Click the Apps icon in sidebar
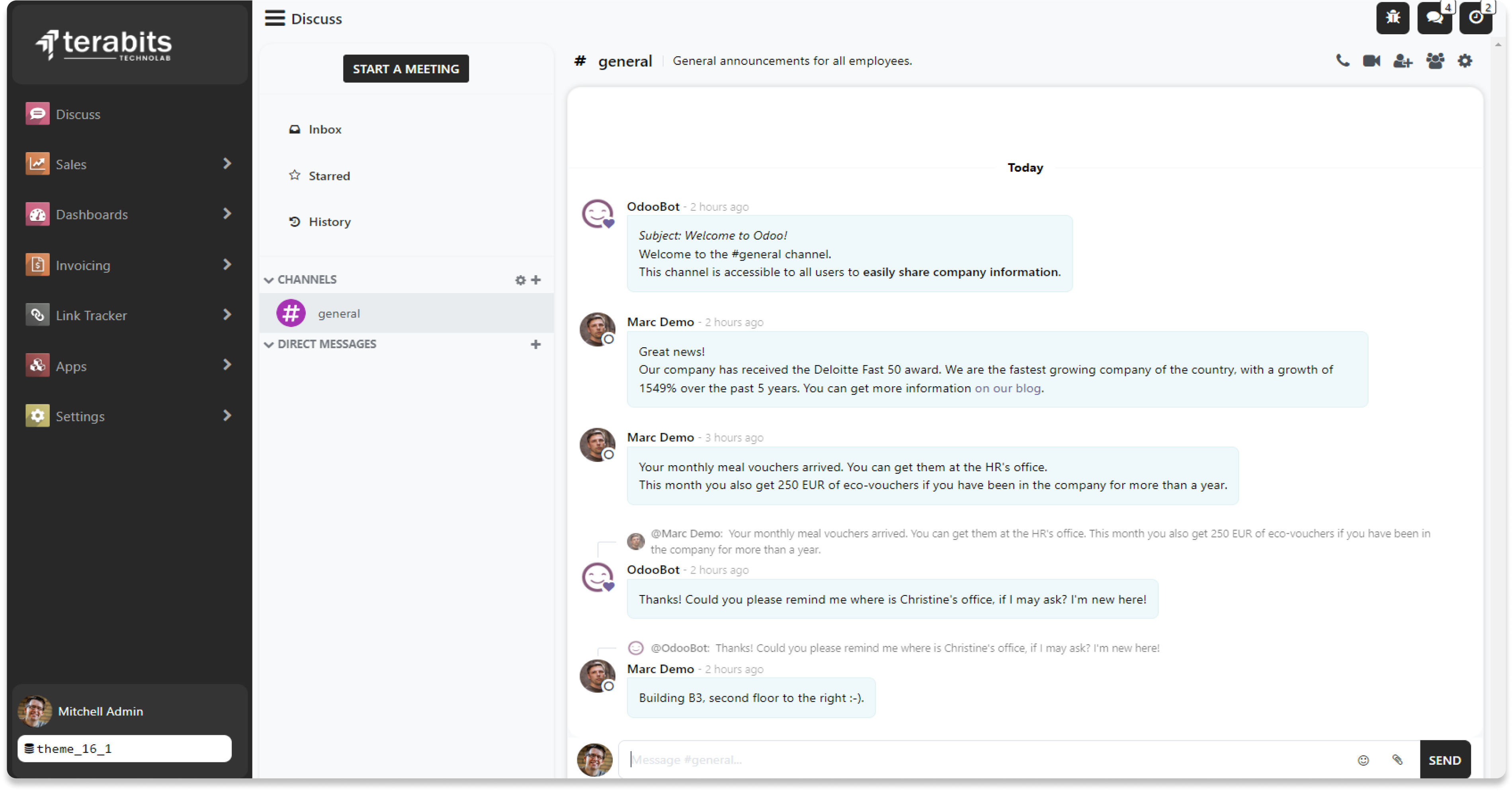1512x791 pixels. (x=37, y=366)
